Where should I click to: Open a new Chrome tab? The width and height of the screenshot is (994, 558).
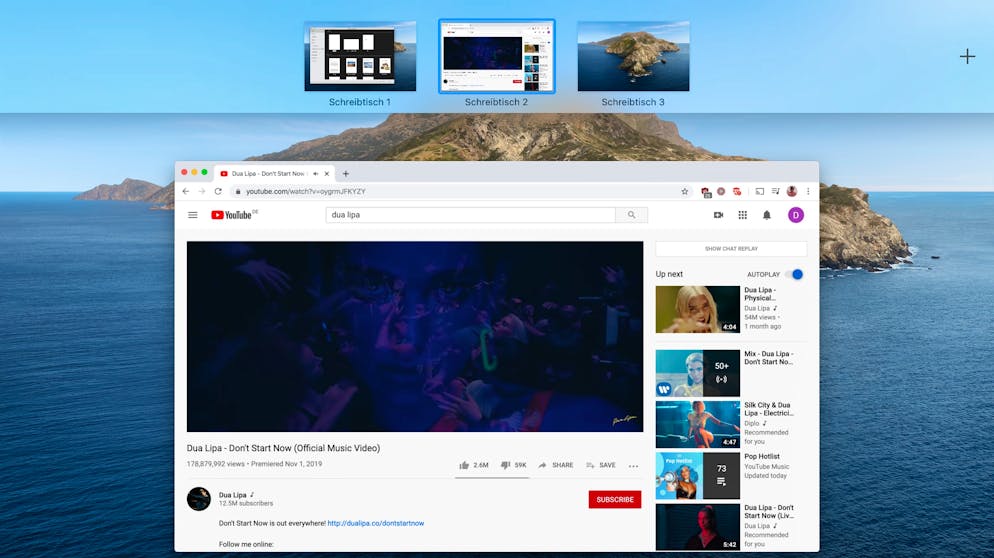(x=345, y=173)
